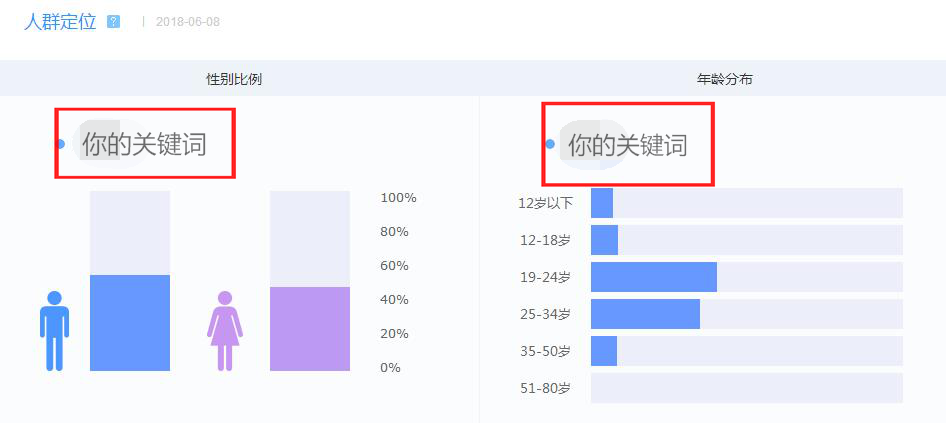Select the 25-34岁 age group bar
946x423 pixels.
pyautogui.click(x=645, y=314)
